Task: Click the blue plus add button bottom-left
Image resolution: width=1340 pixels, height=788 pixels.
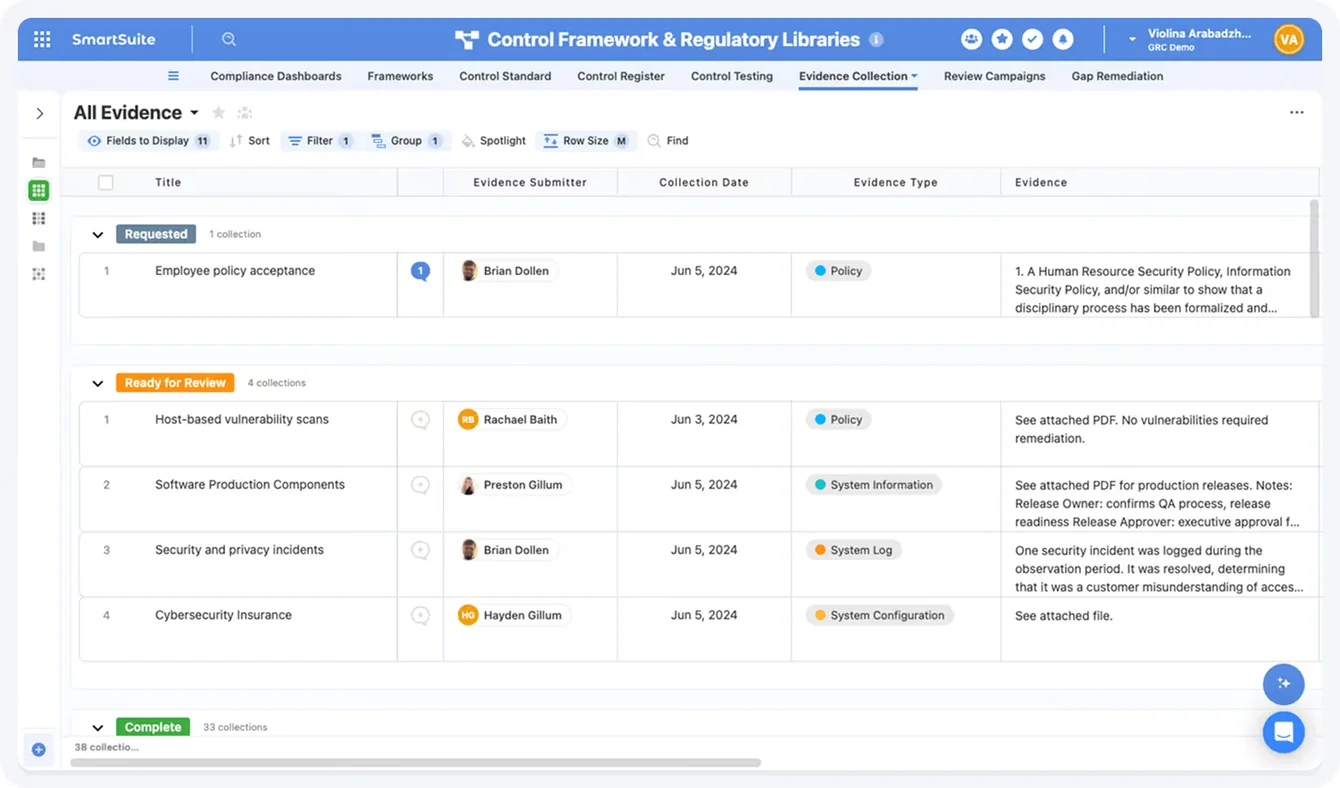Action: click(x=39, y=749)
